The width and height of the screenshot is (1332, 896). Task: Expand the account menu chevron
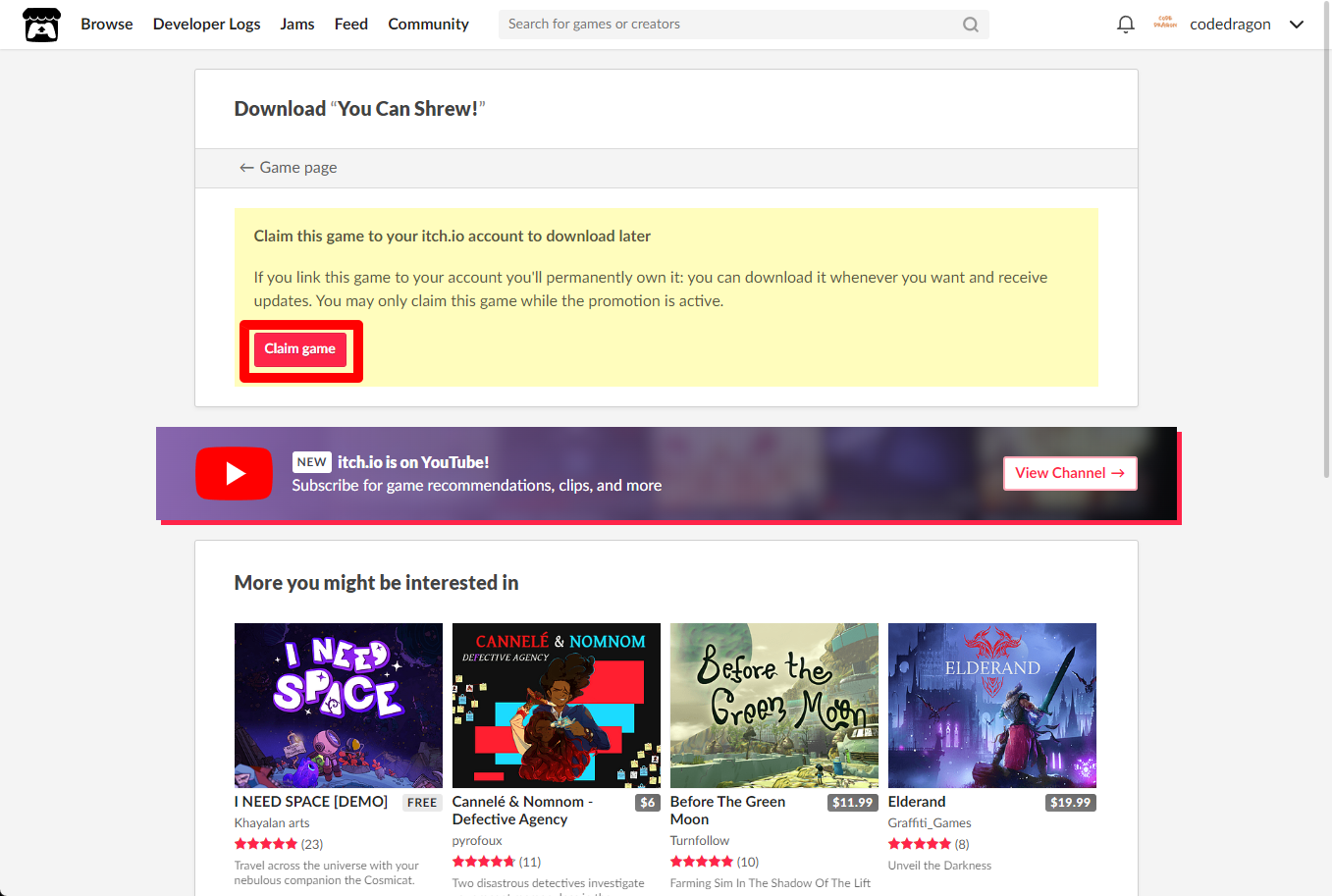(x=1297, y=25)
